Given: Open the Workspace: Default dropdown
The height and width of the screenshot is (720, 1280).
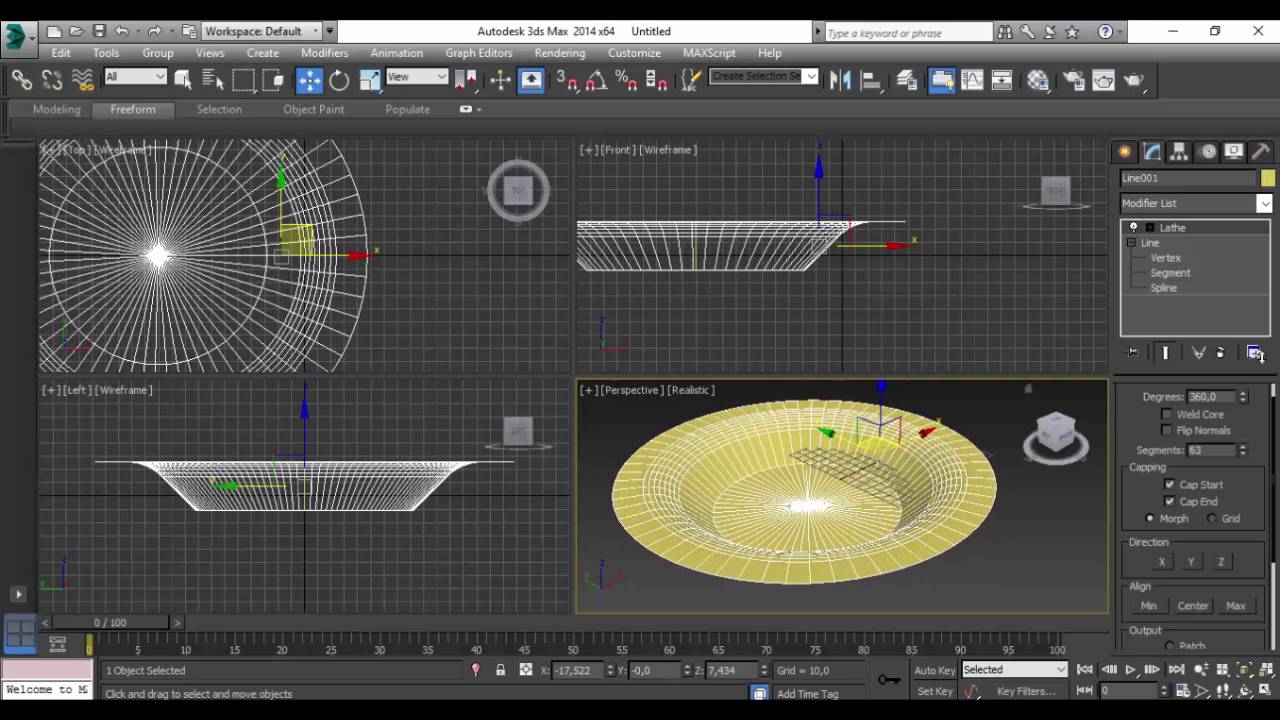Looking at the screenshot, I should pos(262,31).
